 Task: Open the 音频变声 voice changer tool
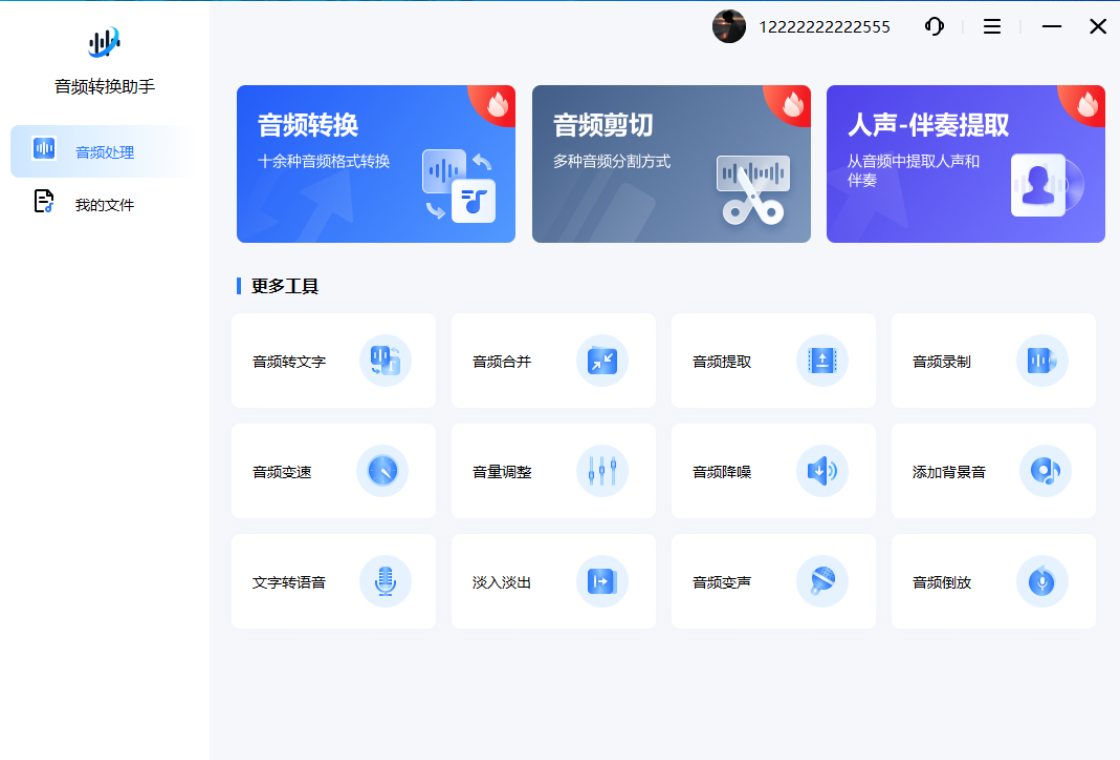pyautogui.click(x=773, y=581)
